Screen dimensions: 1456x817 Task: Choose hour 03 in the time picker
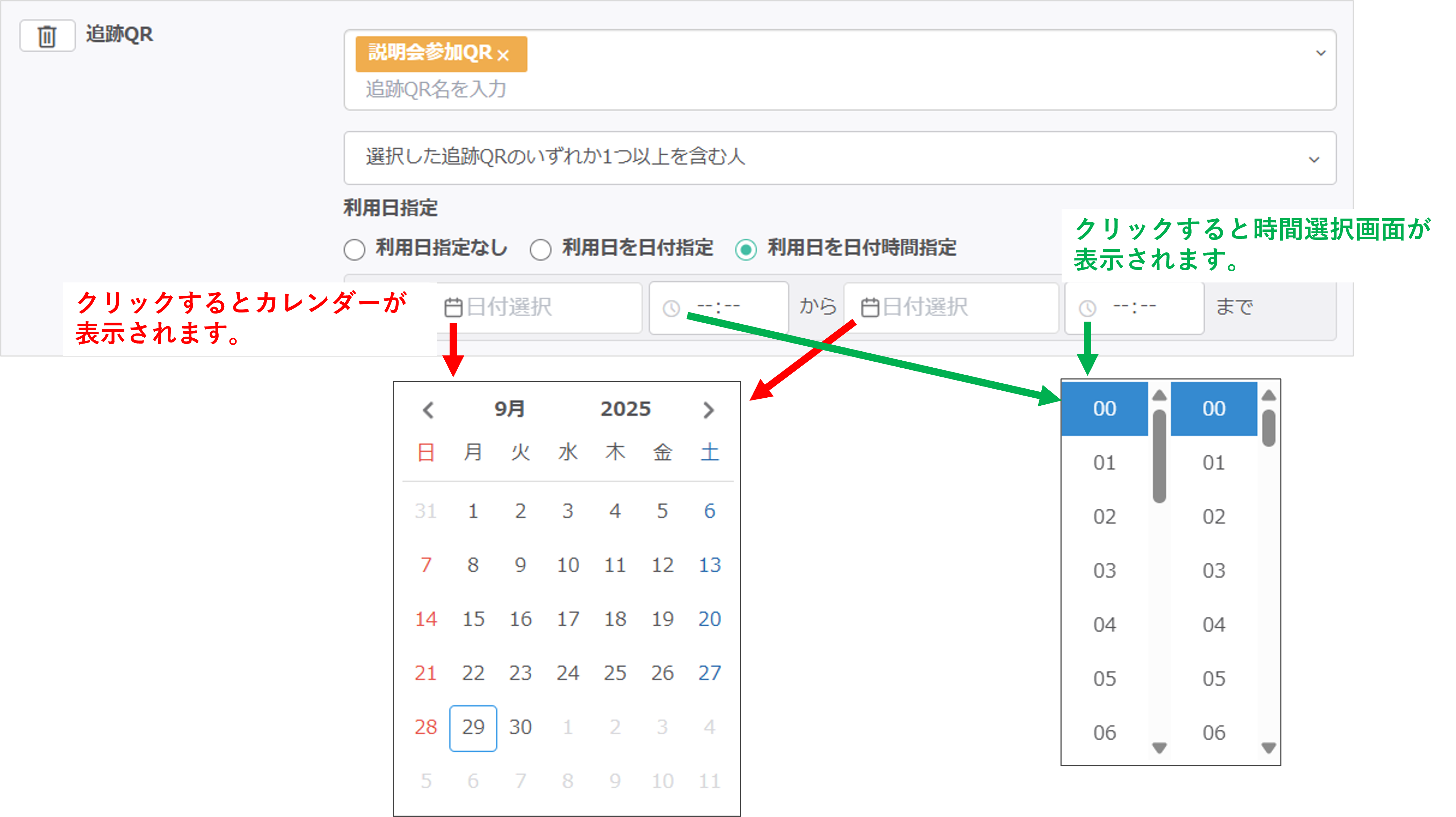[1104, 571]
